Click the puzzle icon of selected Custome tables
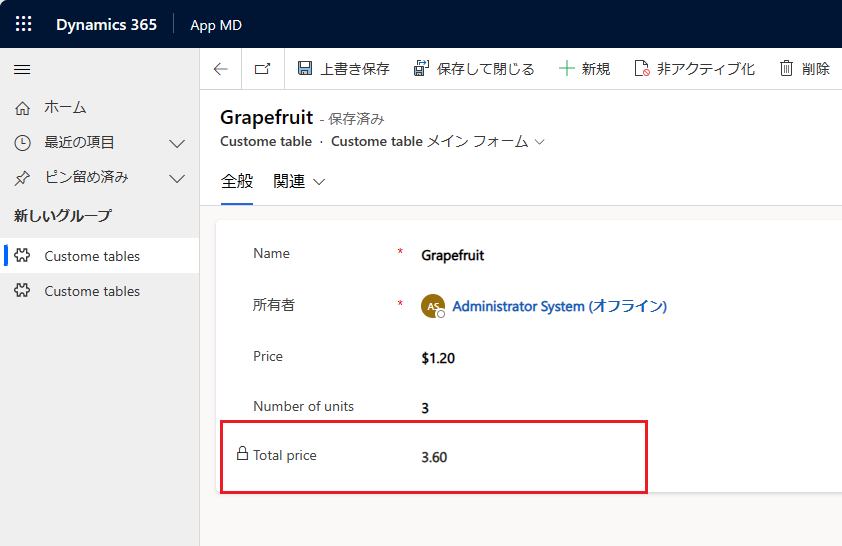The width and height of the screenshot is (842, 546). pos(22,256)
